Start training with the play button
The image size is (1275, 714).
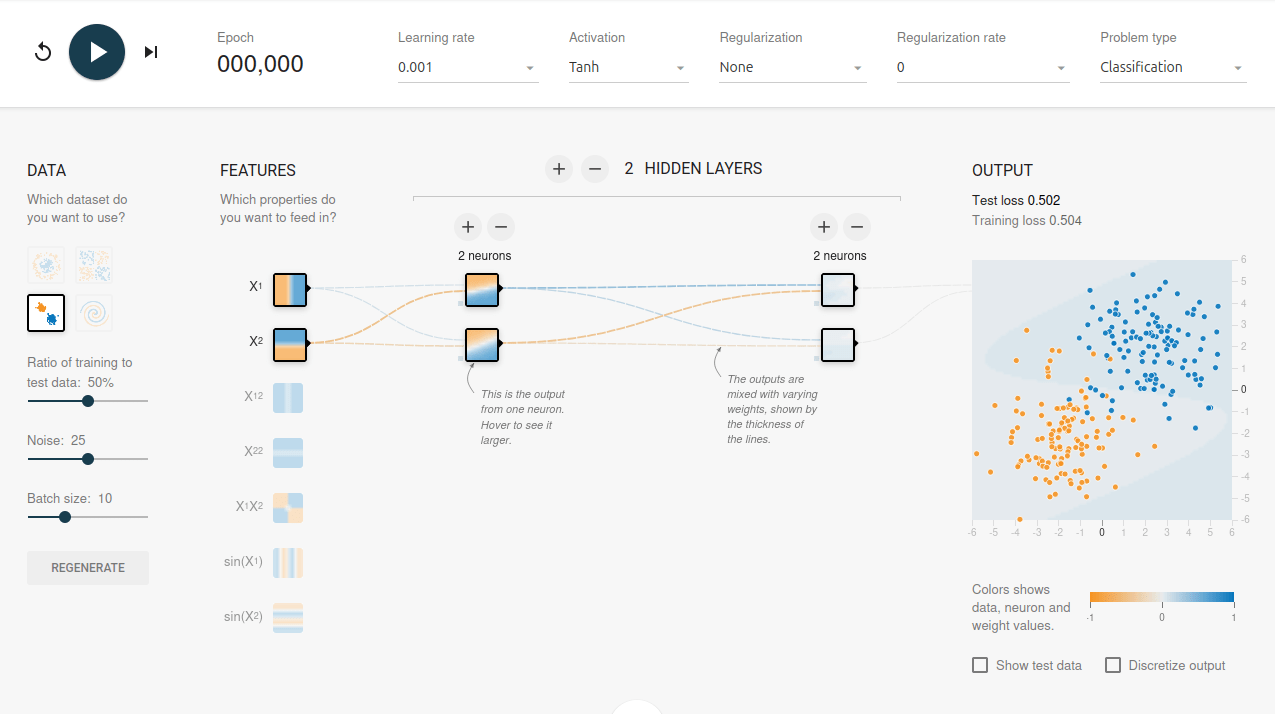pyautogui.click(x=97, y=52)
